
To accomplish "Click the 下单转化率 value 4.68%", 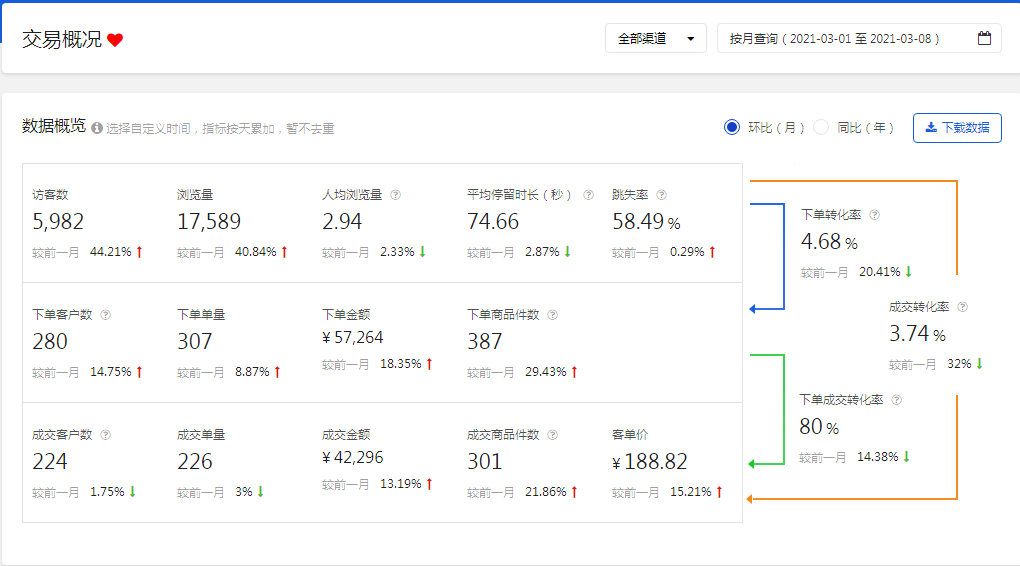I will click(x=829, y=242).
